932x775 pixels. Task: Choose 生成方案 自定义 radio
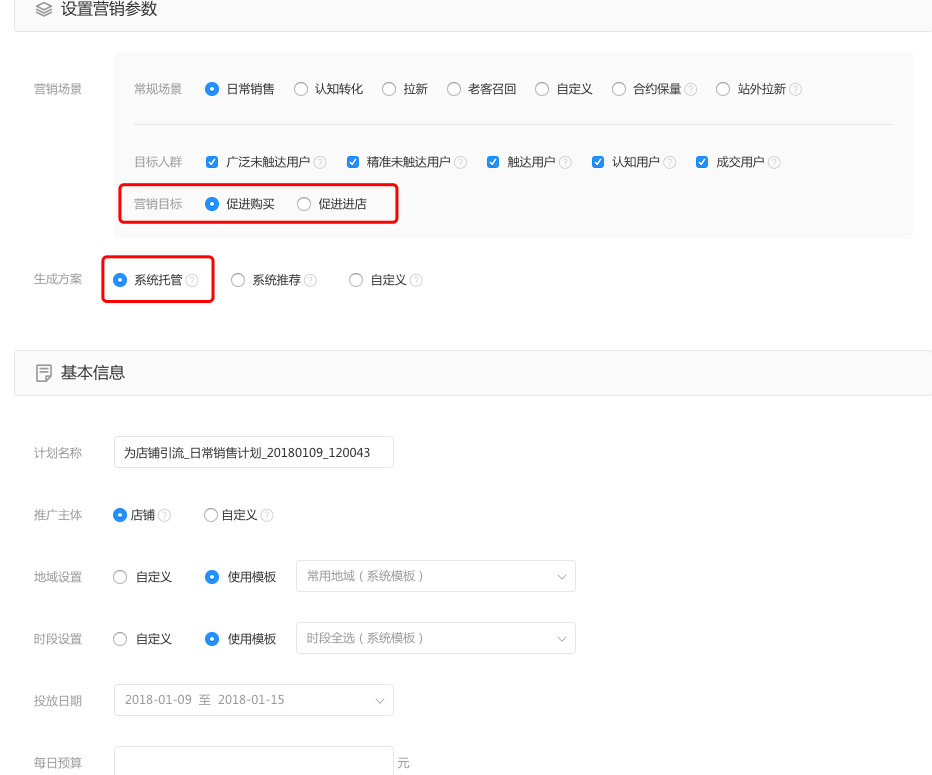coord(355,280)
